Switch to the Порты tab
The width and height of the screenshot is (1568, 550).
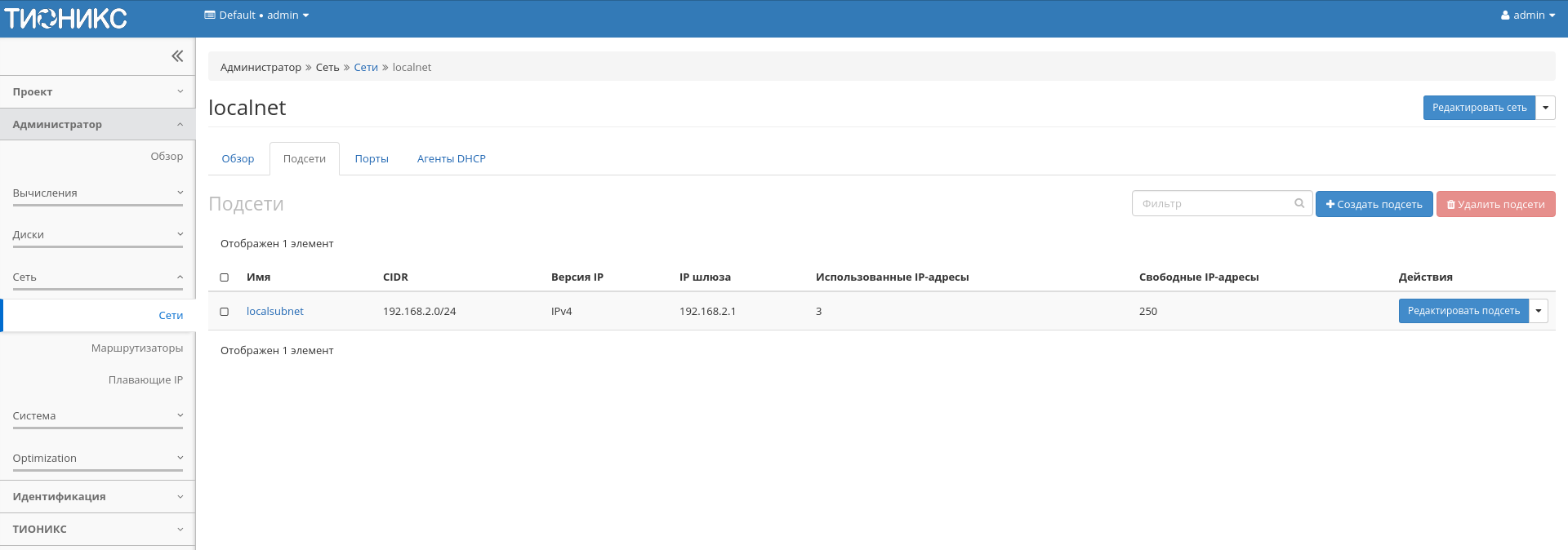[x=372, y=159]
